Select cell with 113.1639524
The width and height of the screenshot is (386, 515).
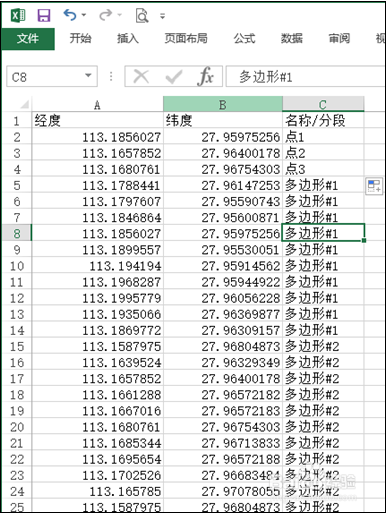[97, 362]
